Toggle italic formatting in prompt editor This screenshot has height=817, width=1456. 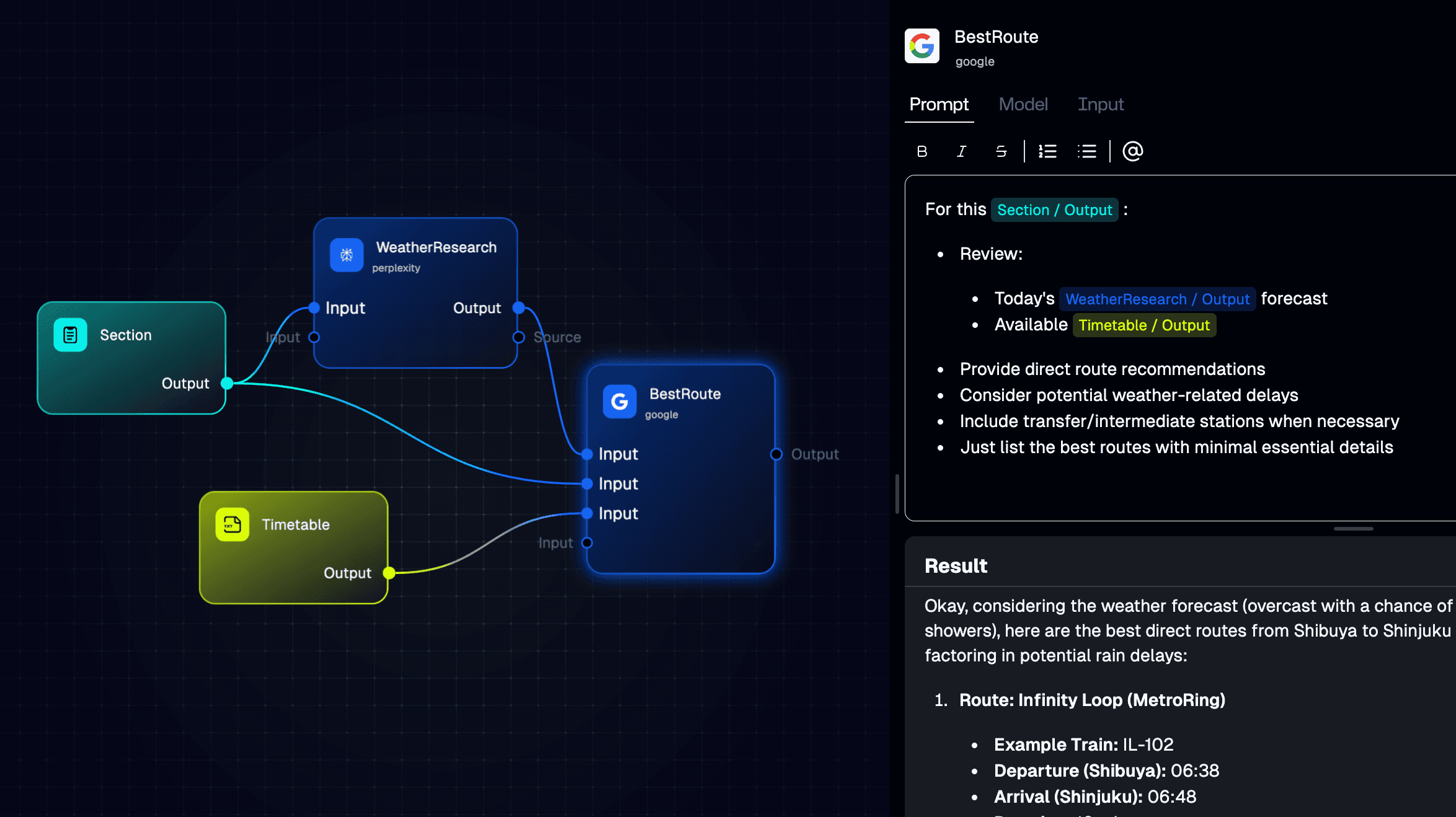point(961,151)
